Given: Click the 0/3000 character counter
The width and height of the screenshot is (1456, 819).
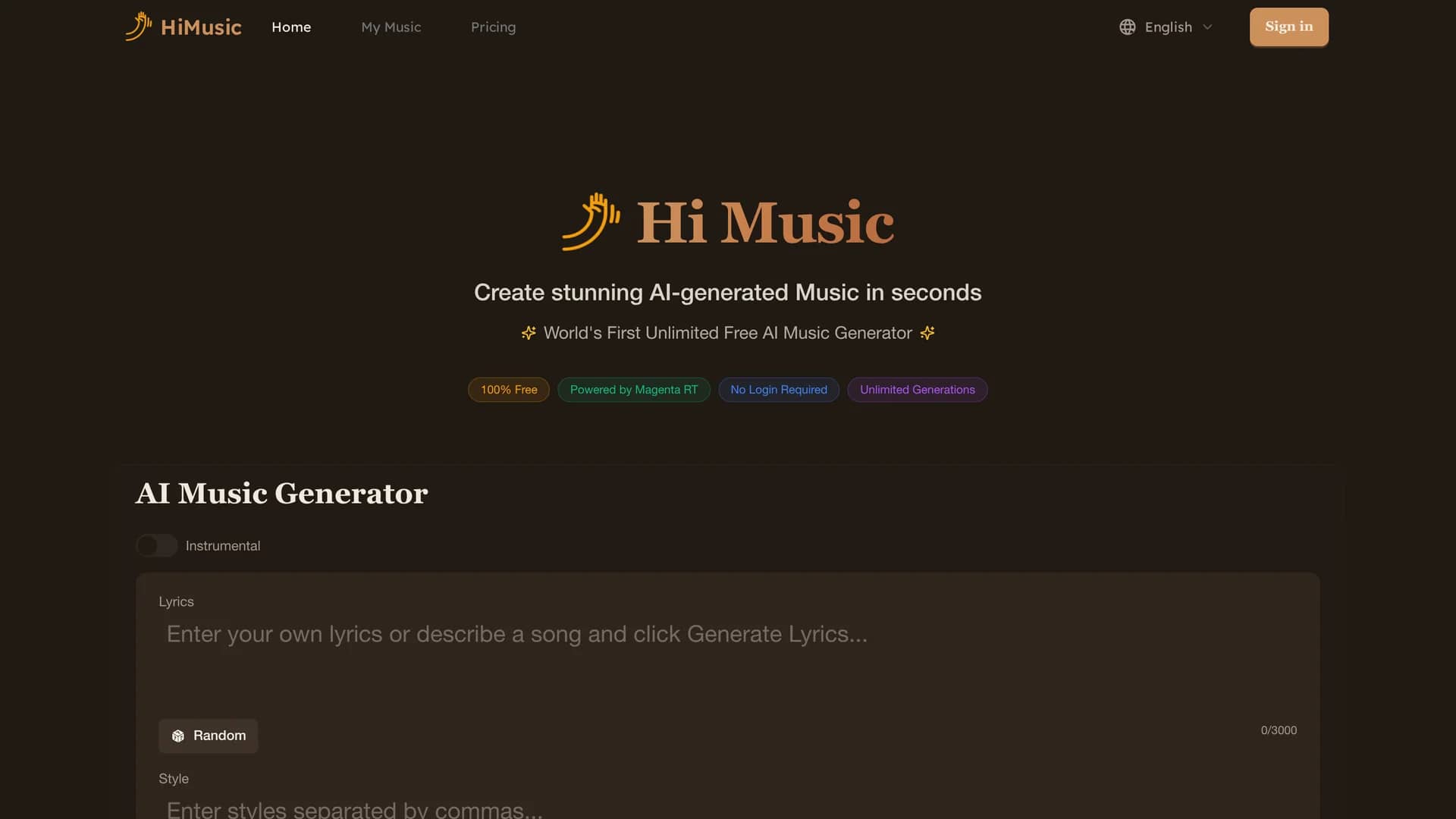Looking at the screenshot, I should 1279,730.
